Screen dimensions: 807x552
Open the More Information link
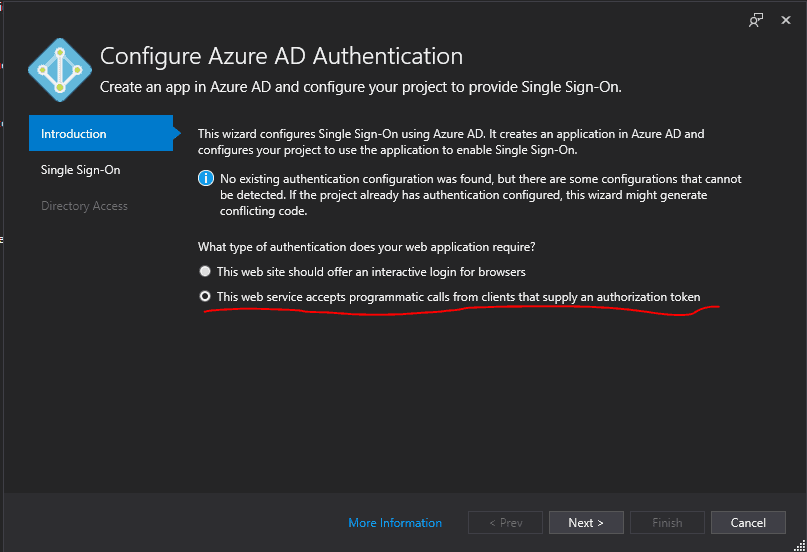[x=395, y=523]
